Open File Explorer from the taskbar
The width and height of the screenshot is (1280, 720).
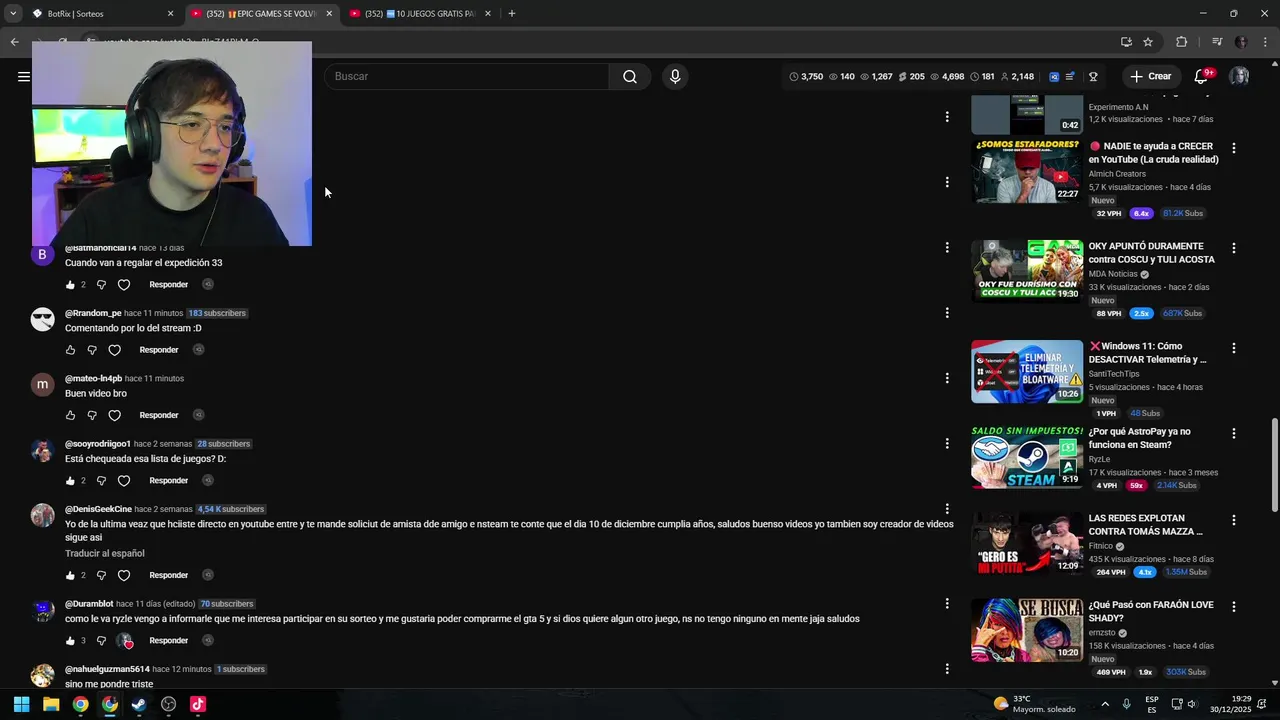(x=51, y=704)
